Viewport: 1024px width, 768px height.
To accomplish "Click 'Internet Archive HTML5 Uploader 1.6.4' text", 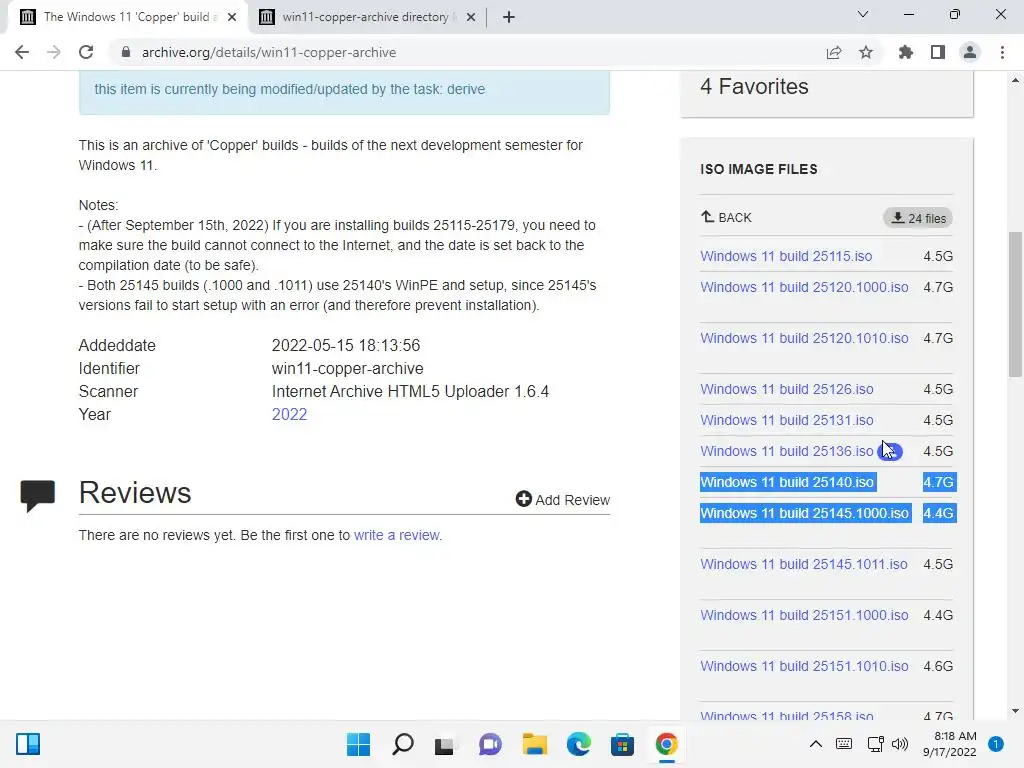I will point(410,391).
